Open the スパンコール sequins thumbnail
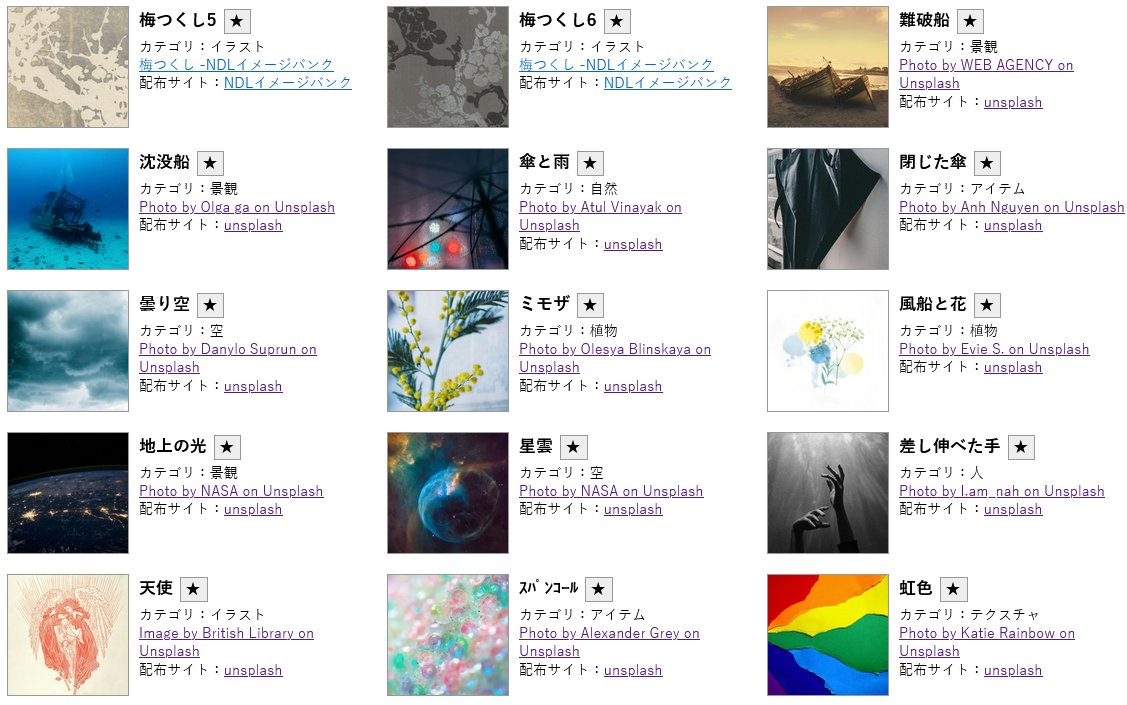Image resolution: width=1127 pixels, height=705 pixels. coord(448,635)
